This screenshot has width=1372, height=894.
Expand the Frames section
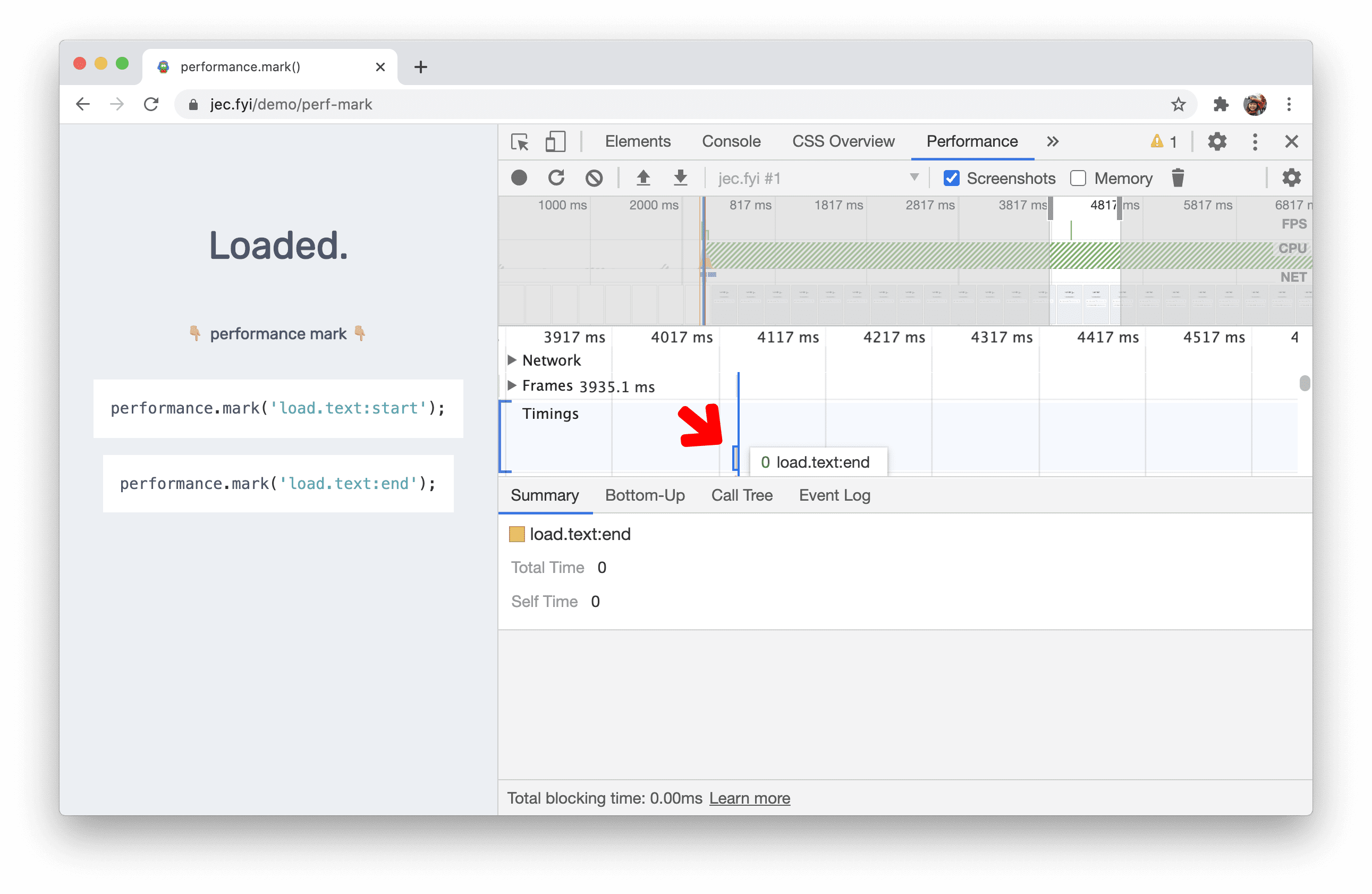511,386
